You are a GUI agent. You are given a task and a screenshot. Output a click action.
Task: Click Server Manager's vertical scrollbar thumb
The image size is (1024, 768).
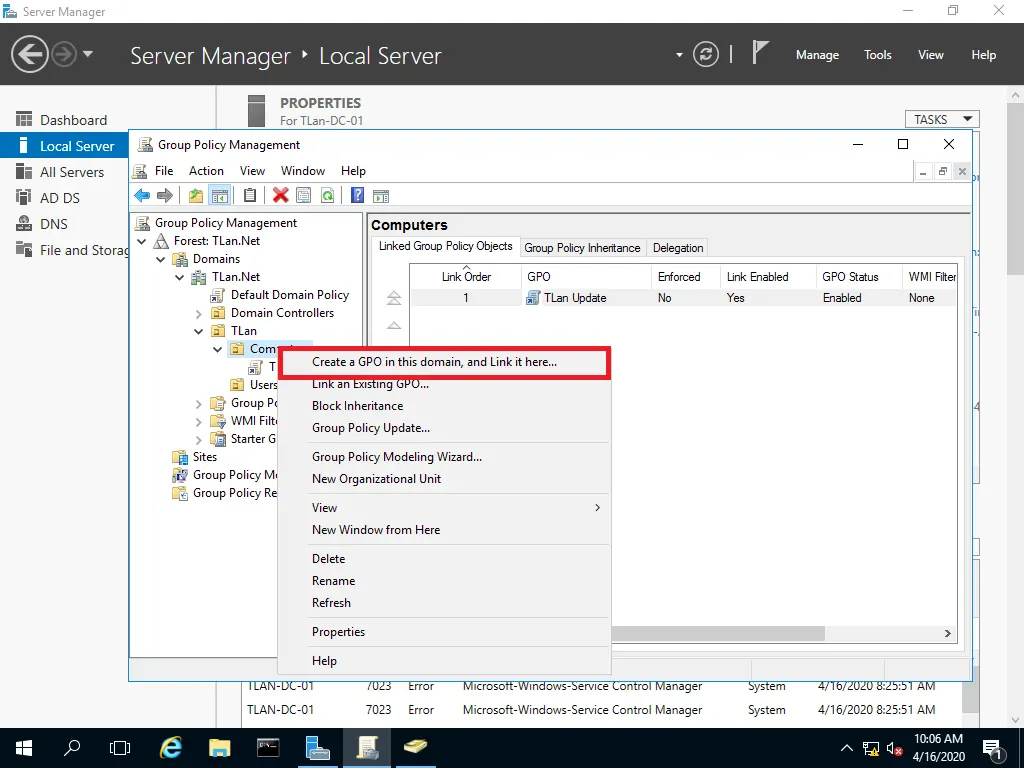[1015, 189]
